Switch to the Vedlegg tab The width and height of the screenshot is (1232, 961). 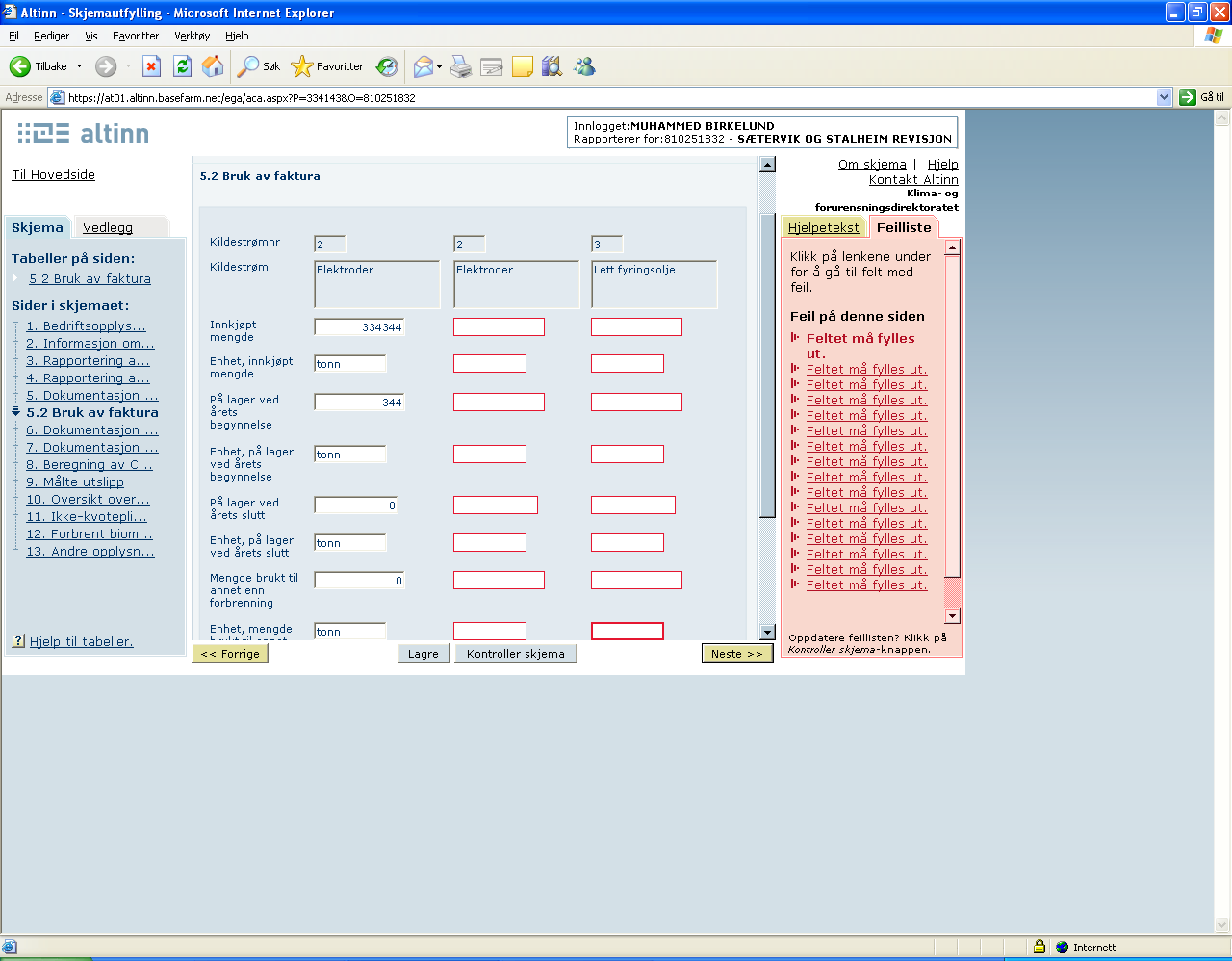click(108, 227)
